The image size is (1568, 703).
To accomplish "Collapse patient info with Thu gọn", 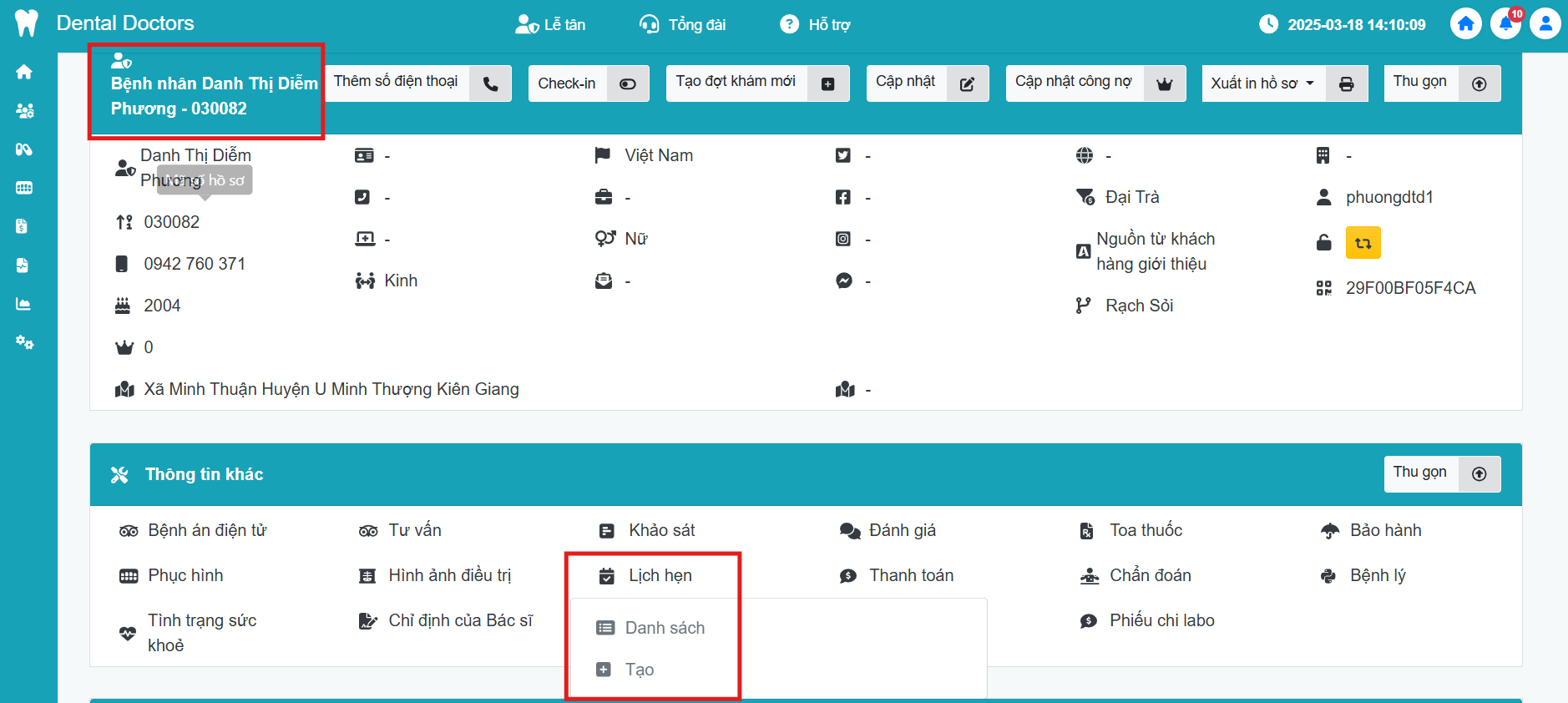I will tap(1441, 83).
